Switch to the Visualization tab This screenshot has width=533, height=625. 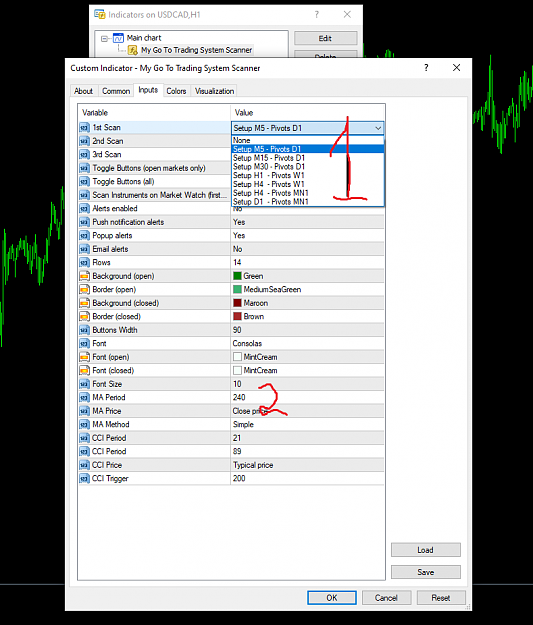[214, 91]
